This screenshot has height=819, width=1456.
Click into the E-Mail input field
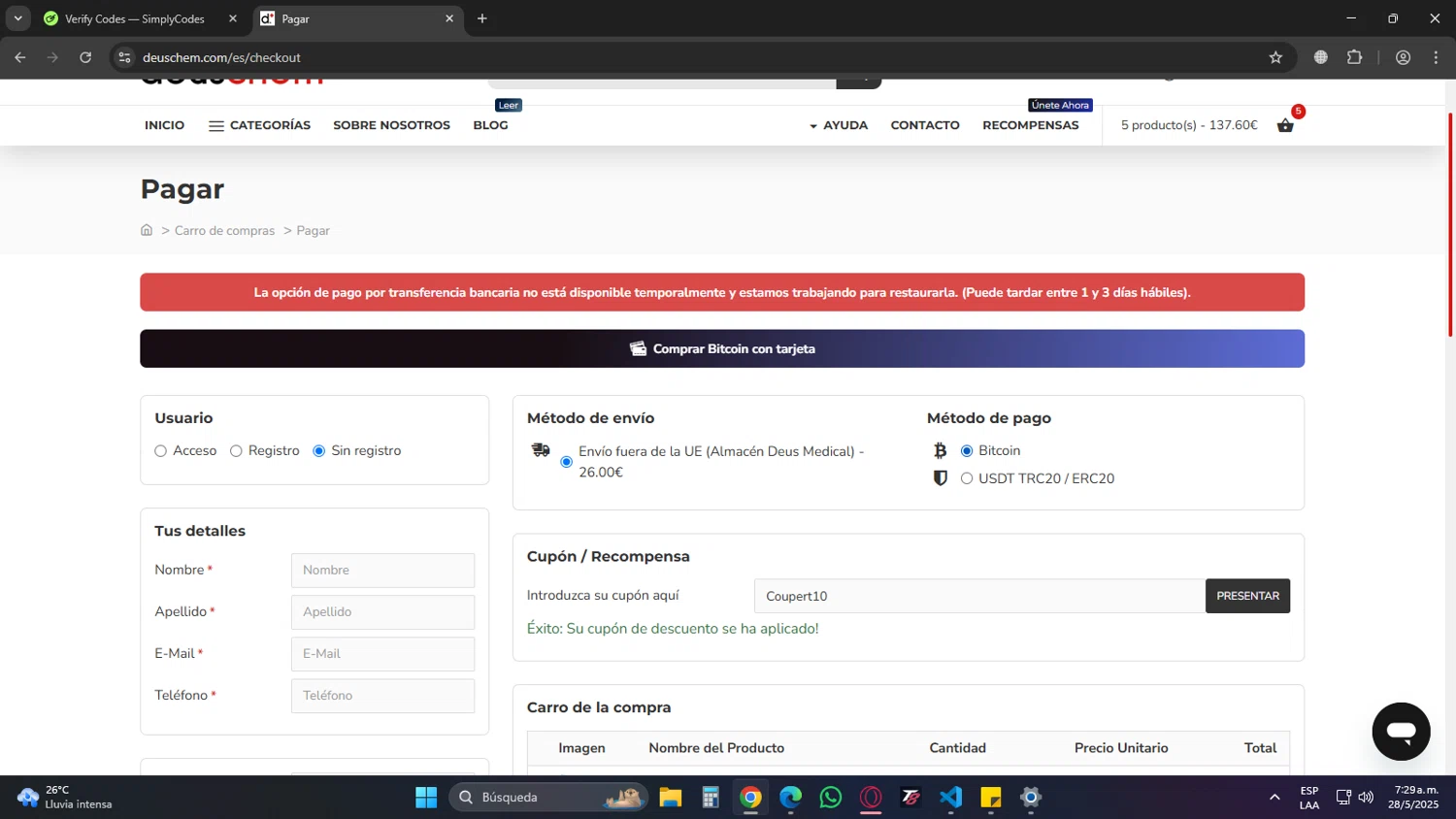click(x=382, y=654)
